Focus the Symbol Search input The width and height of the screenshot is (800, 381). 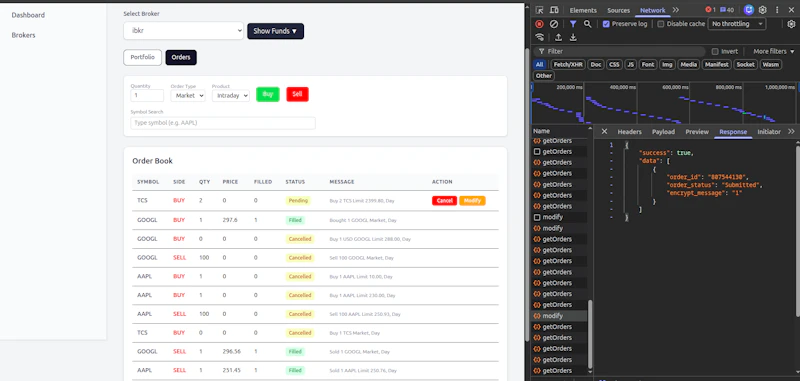pyautogui.click(x=223, y=123)
